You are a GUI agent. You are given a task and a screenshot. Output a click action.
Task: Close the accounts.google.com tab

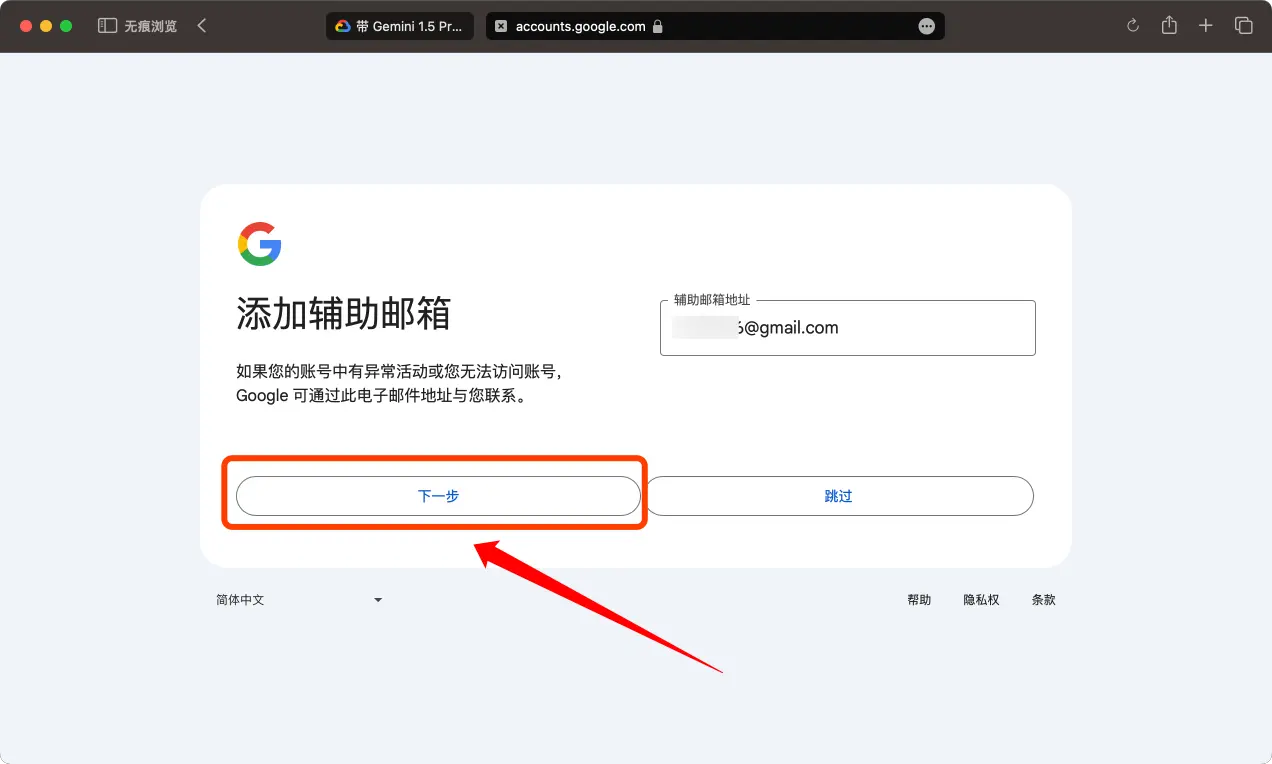click(x=501, y=27)
